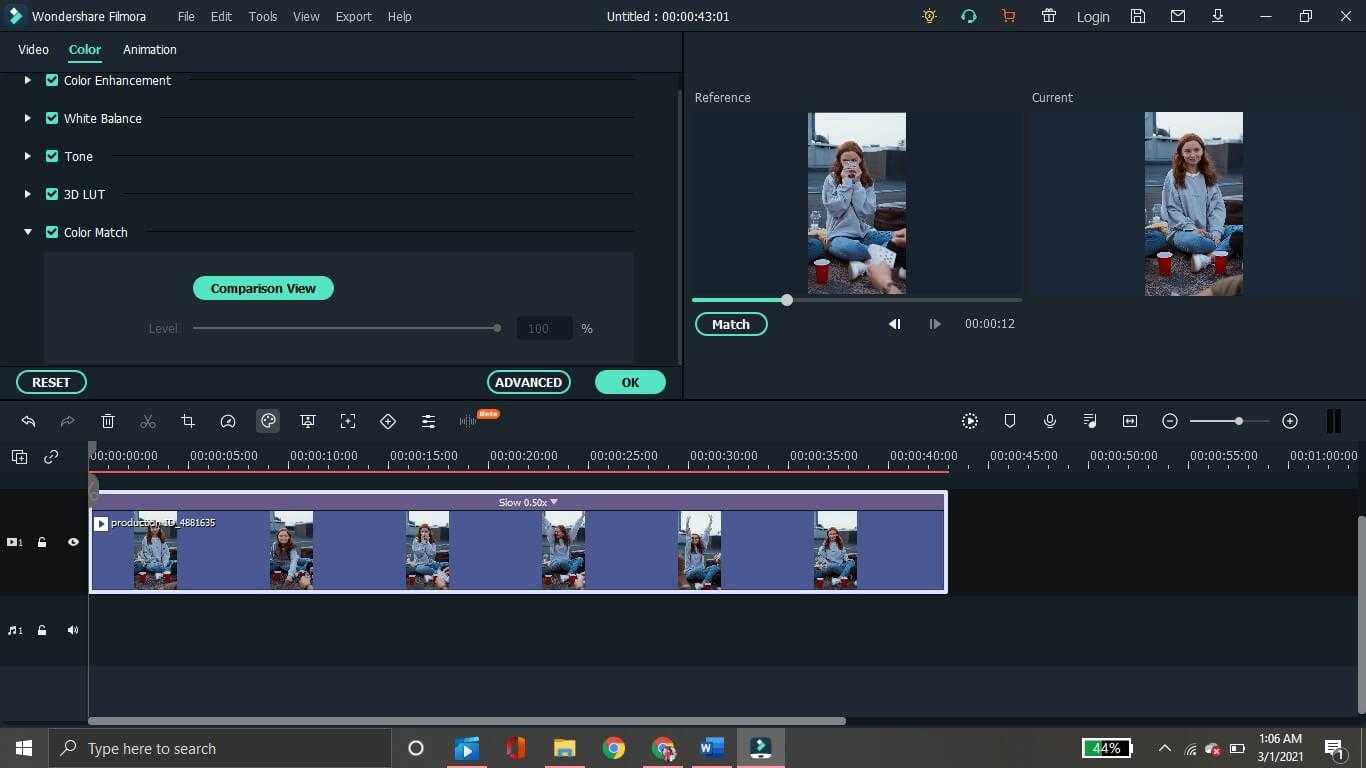The height and width of the screenshot is (768, 1366).
Task: Open the Export menu
Action: (353, 16)
